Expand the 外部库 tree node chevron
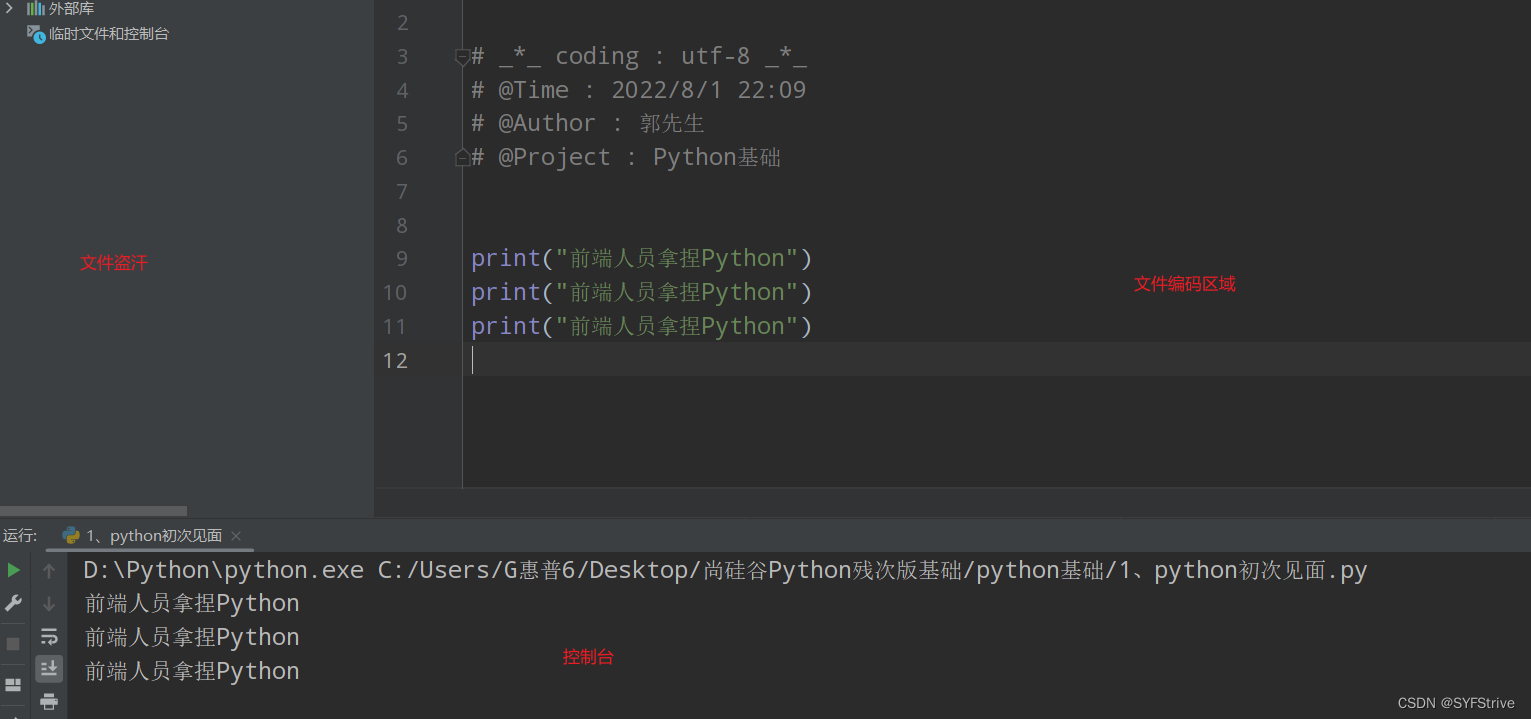The height and width of the screenshot is (719, 1531). click(9, 8)
